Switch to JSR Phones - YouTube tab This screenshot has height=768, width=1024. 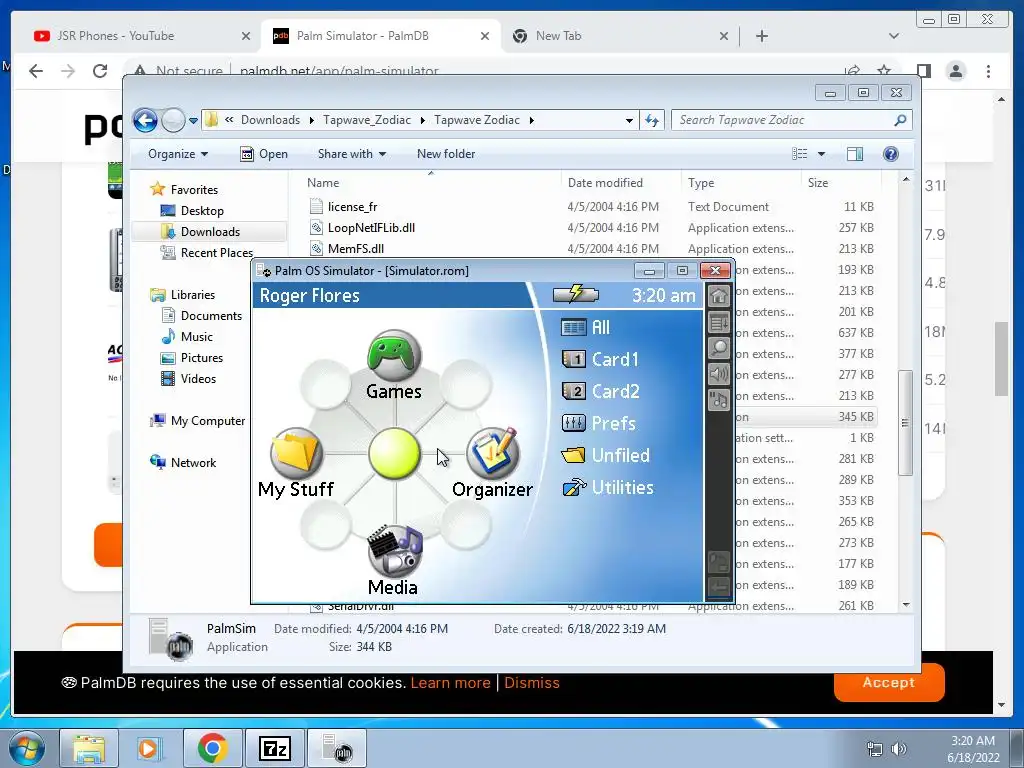(x=116, y=36)
